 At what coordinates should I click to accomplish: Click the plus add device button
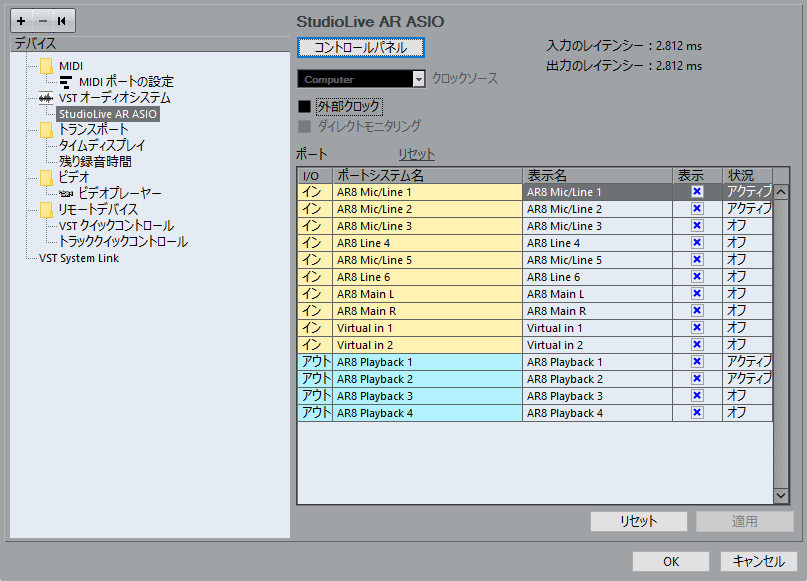(21, 21)
